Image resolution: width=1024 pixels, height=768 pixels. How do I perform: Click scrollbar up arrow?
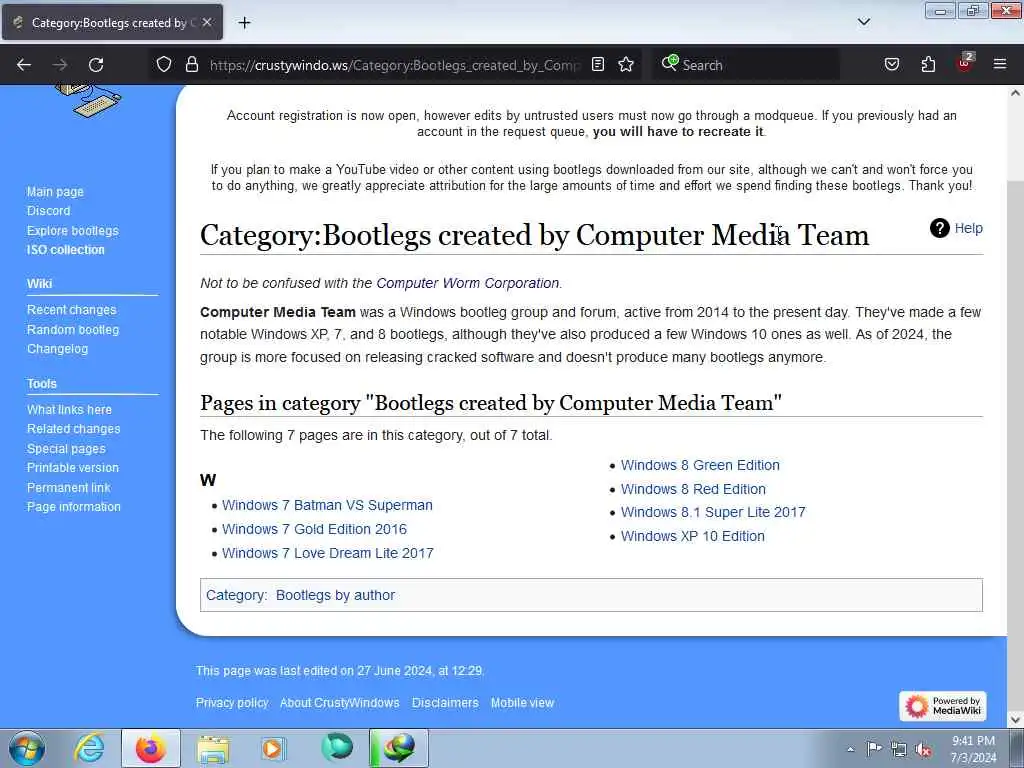(x=1015, y=93)
